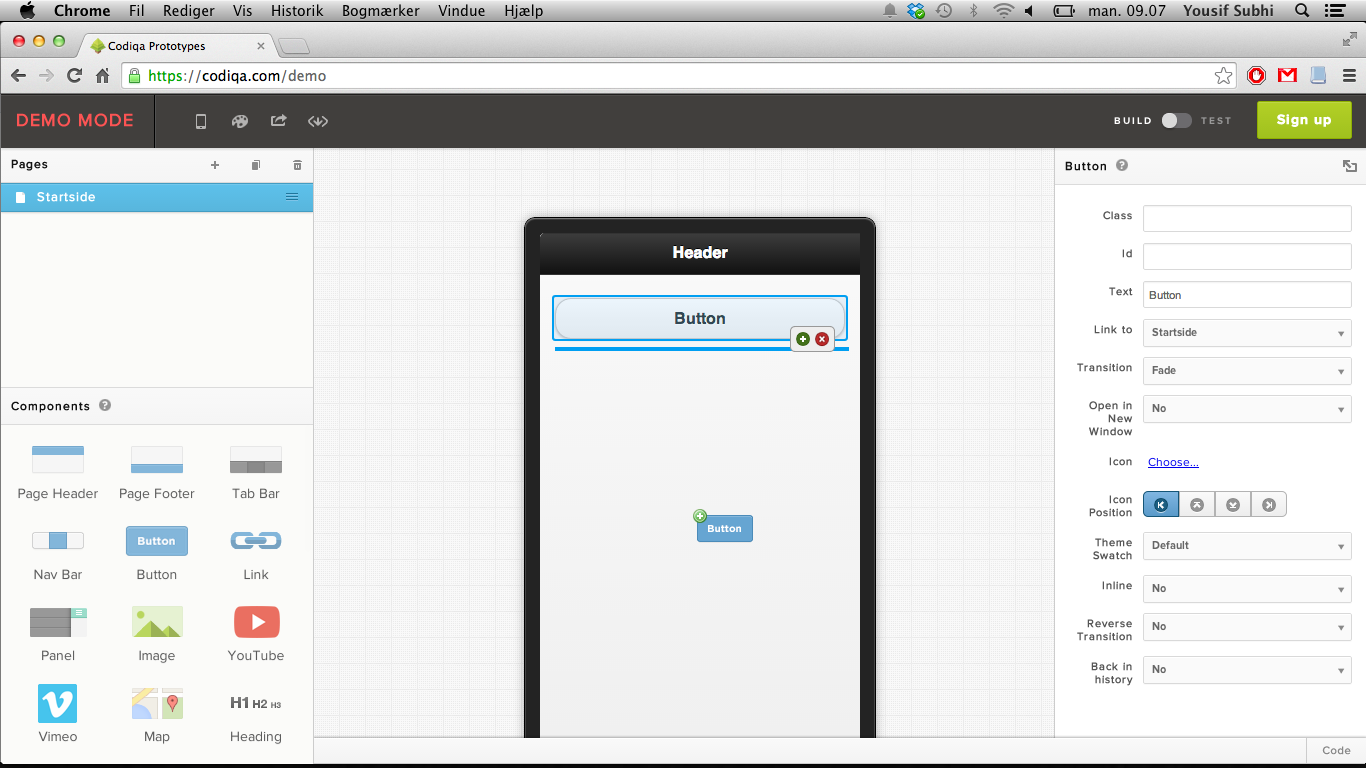The height and width of the screenshot is (768, 1366).
Task: Toggle the Build/Test mode switch
Action: pyautogui.click(x=1176, y=120)
